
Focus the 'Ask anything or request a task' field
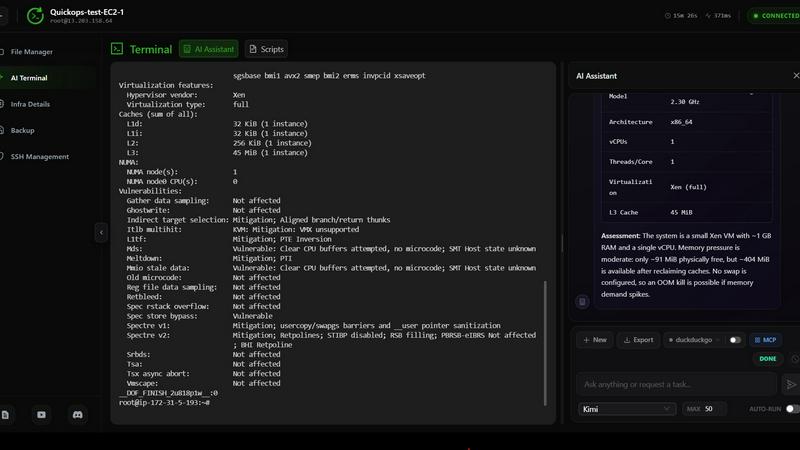677,384
